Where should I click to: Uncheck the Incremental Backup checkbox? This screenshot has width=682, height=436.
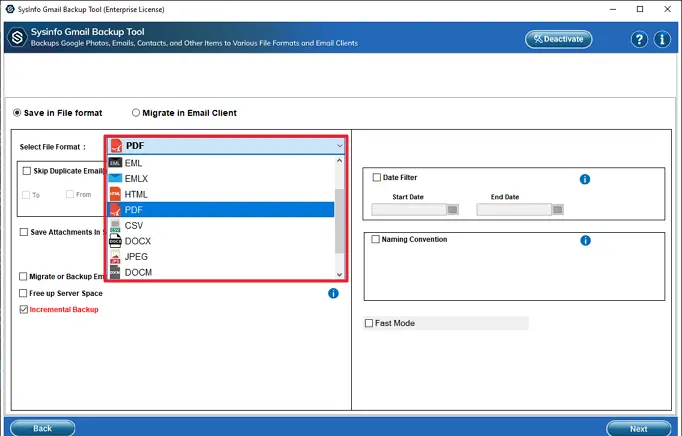point(24,309)
